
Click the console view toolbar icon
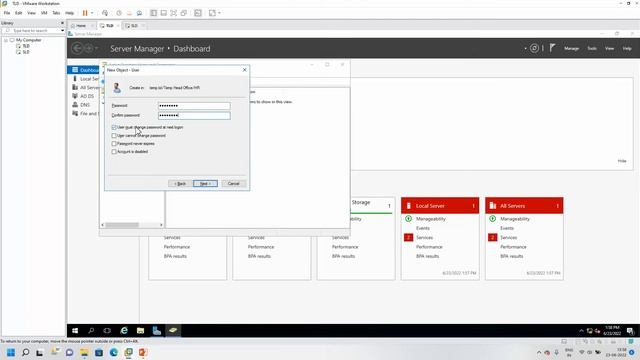click(x=198, y=13)
